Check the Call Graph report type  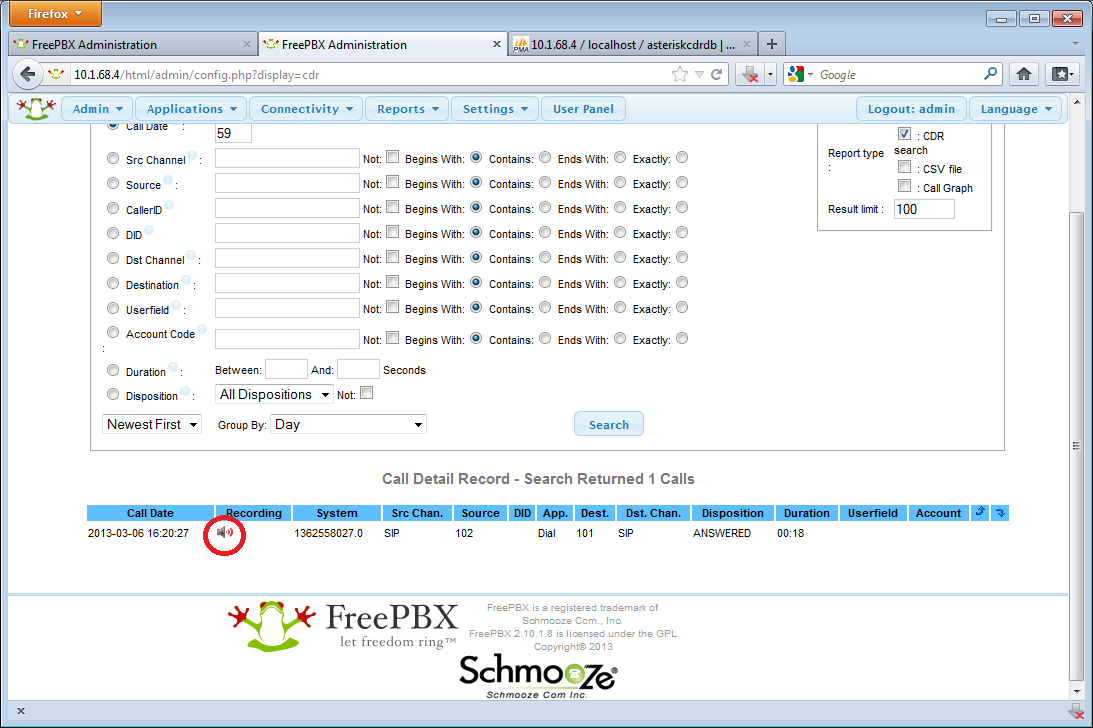(x=904, y=186)
